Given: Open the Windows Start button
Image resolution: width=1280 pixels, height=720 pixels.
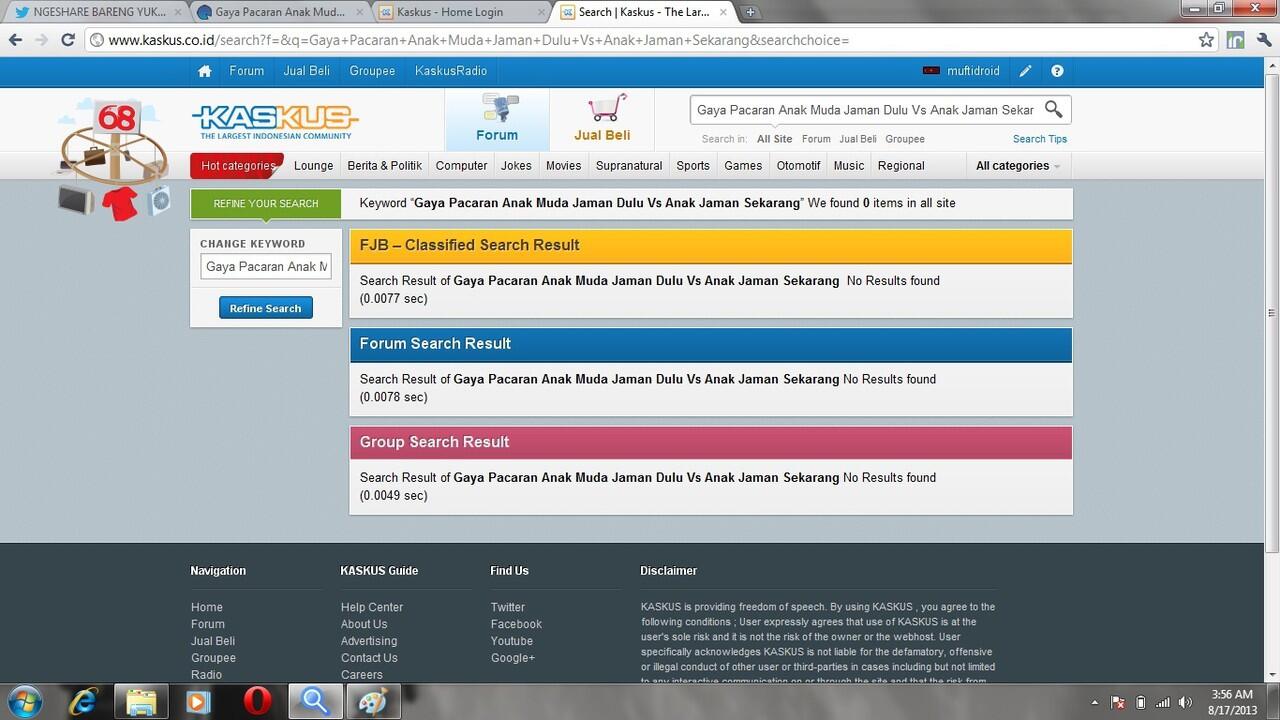Looking at the screenshot, I should [x=23, y=701].
